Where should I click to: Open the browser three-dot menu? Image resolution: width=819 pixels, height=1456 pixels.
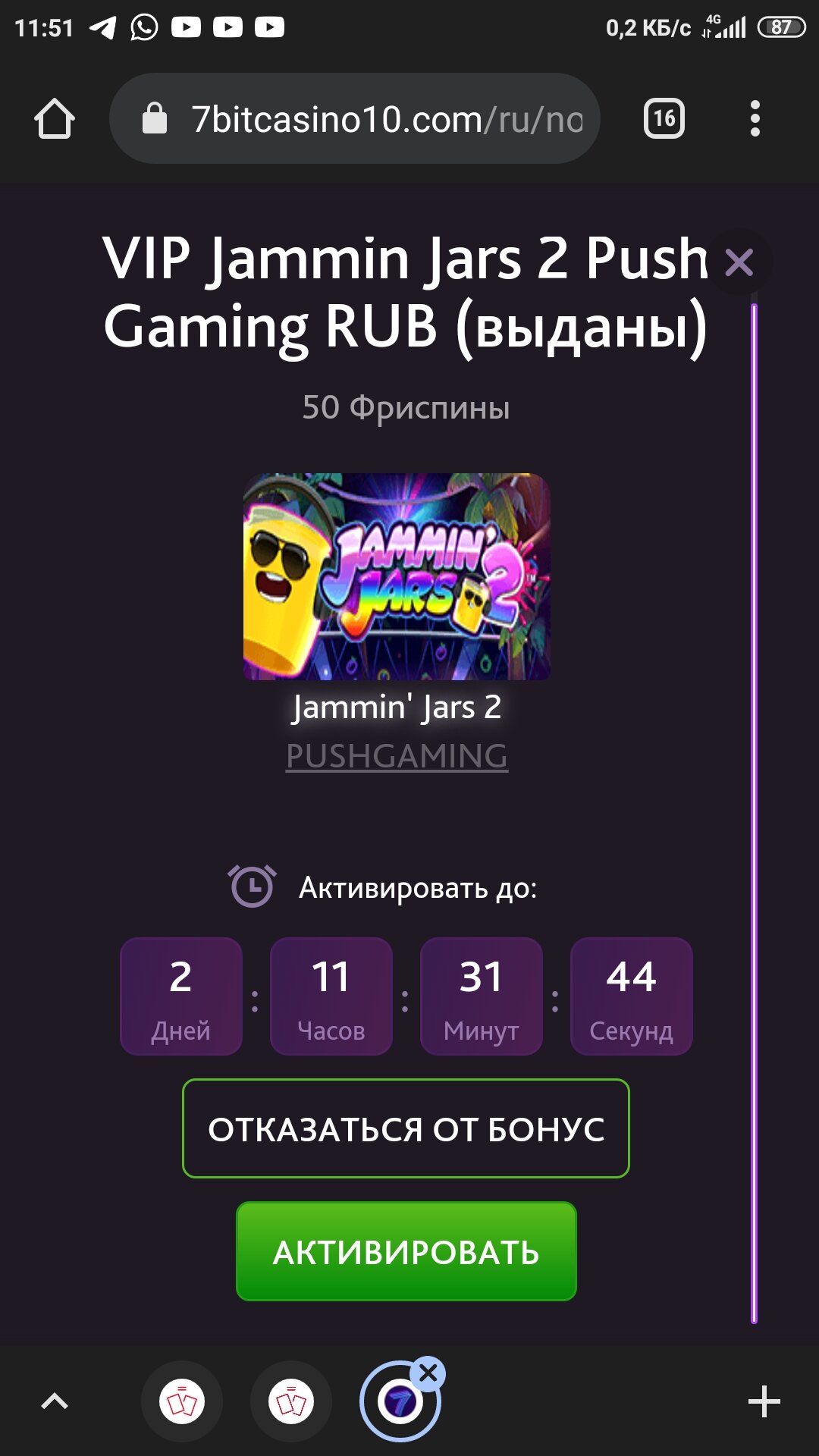(755, 118)
